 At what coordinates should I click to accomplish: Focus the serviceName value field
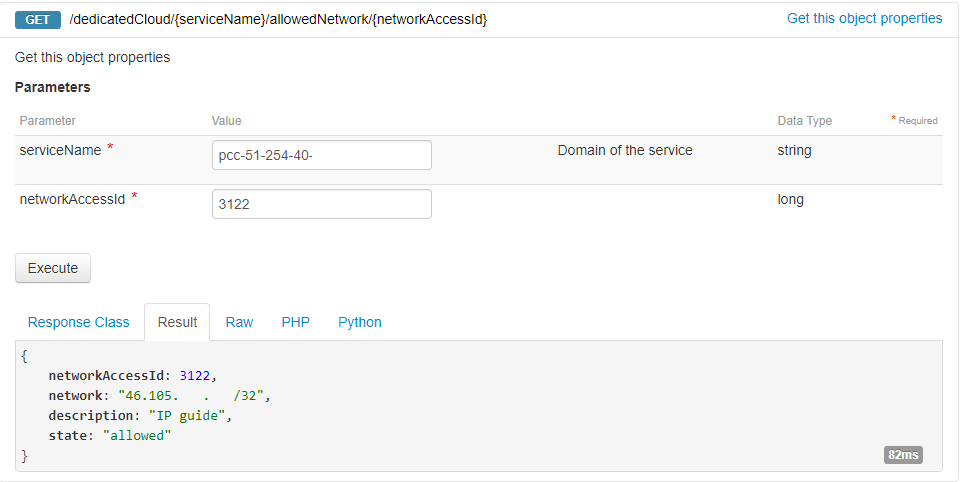pos(322,155)
